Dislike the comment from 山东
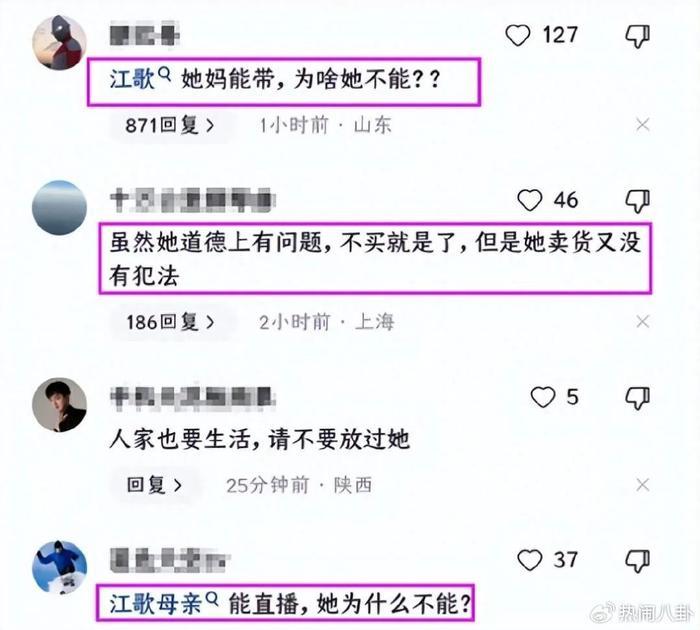 638,36
